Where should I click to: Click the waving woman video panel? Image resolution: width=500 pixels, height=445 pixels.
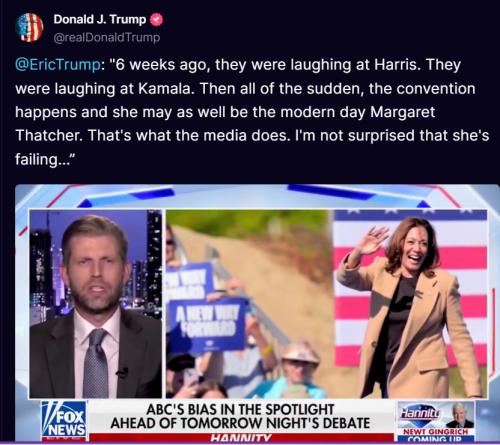410,303
